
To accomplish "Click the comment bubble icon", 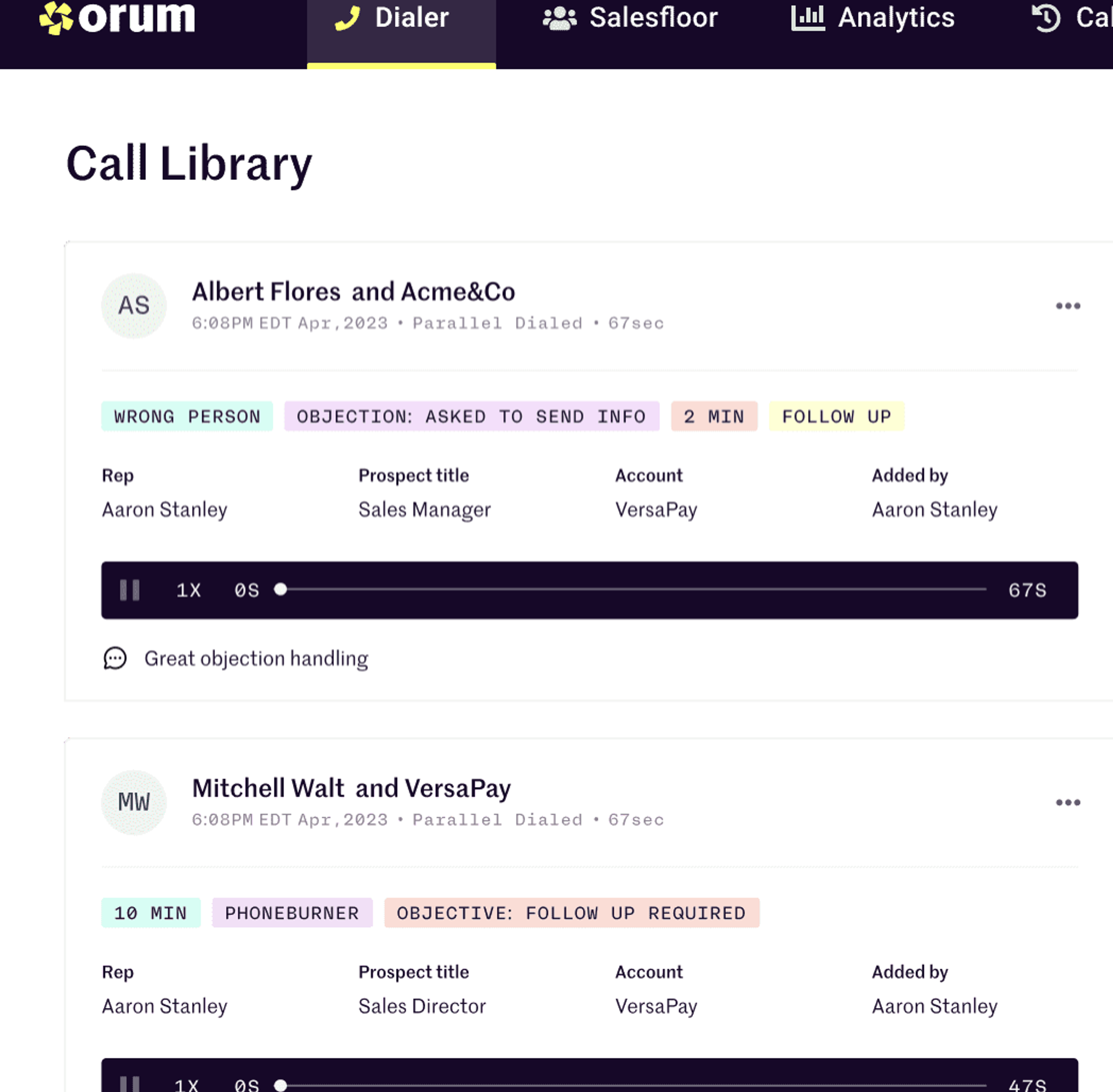I will 115,658.
